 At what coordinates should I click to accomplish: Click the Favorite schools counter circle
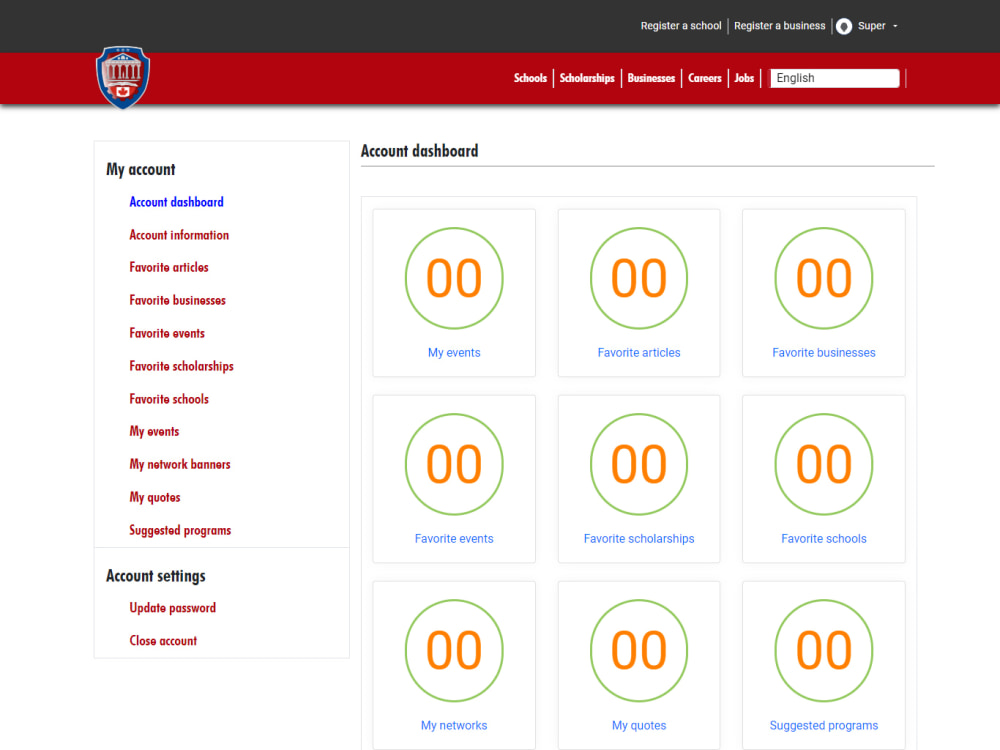[x=824, y=464]
